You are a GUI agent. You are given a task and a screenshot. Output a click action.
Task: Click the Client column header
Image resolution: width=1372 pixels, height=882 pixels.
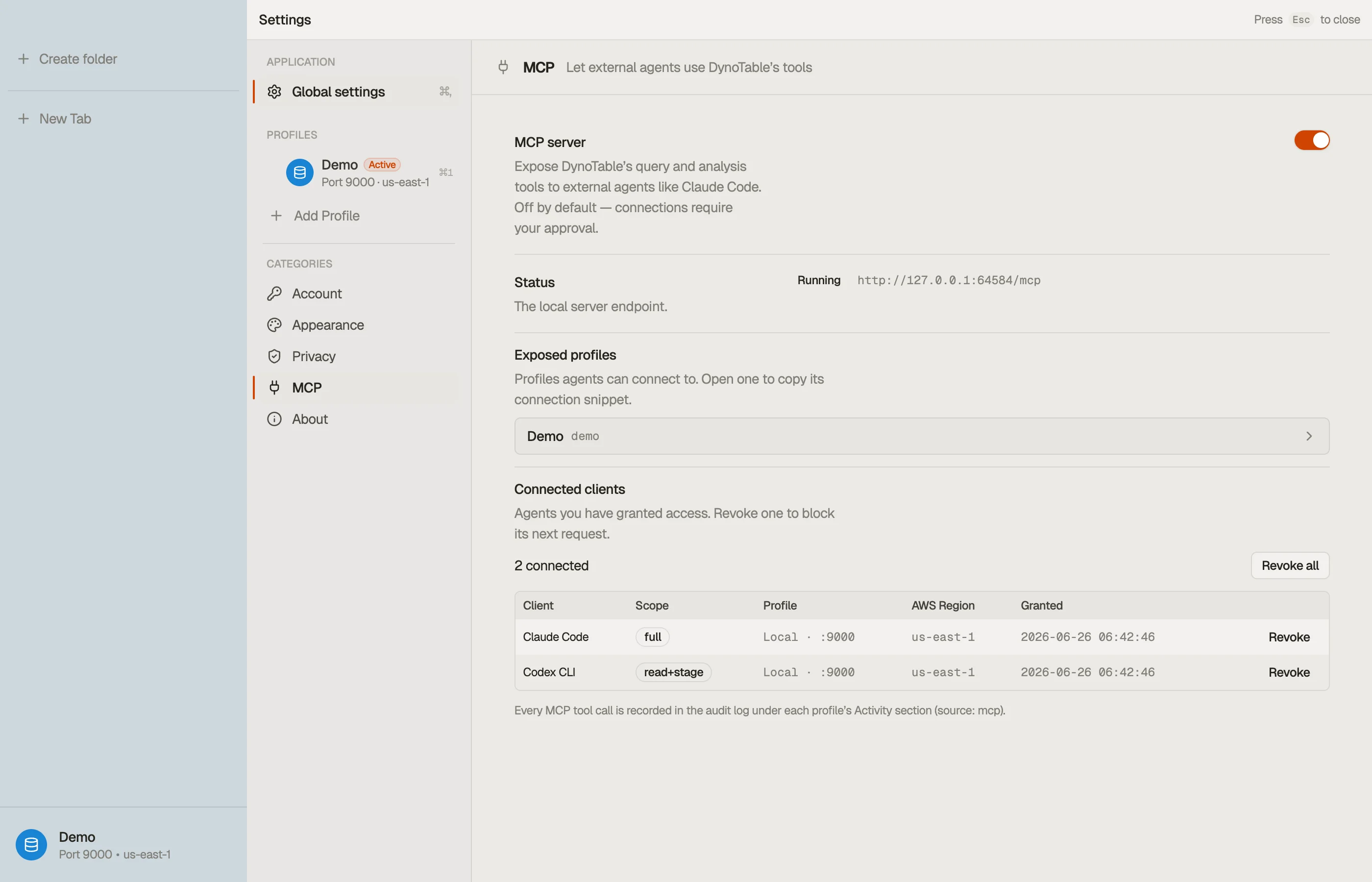[x=538, y=605]
